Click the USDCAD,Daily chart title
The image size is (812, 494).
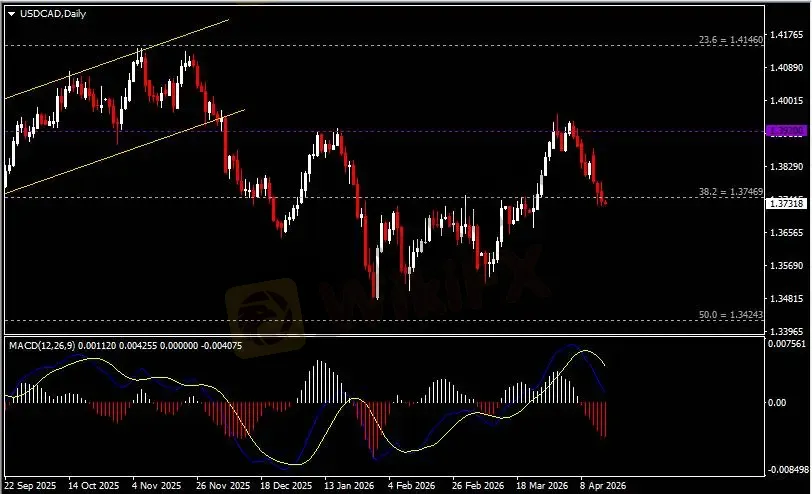53,14
